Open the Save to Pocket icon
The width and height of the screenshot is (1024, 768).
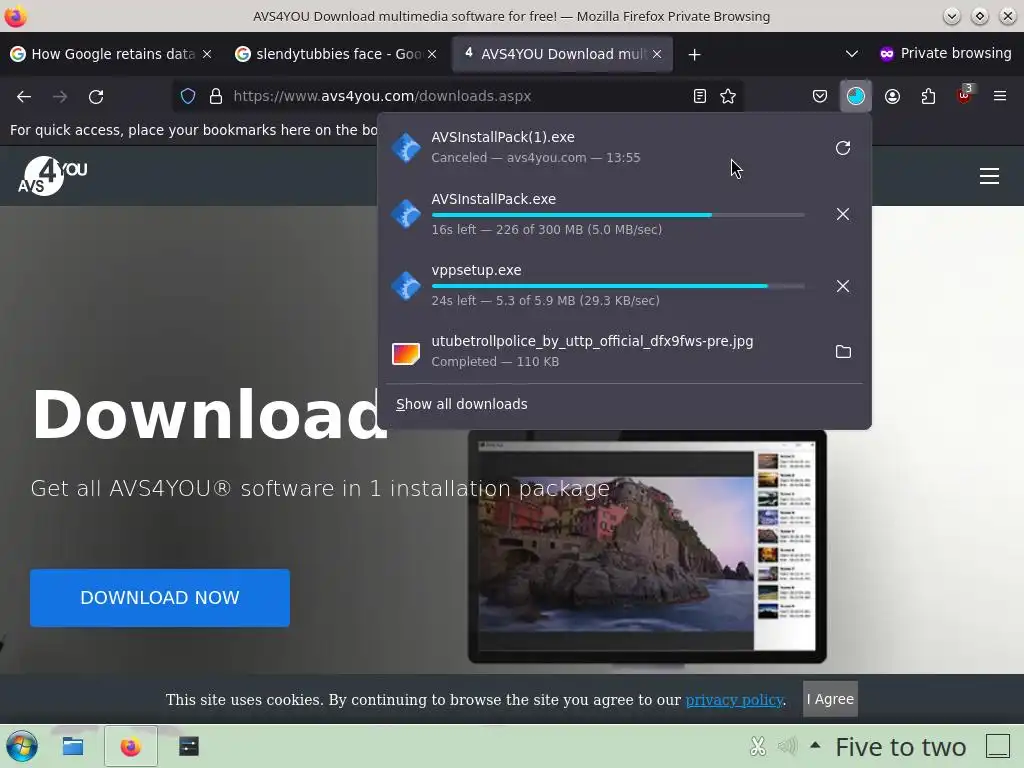(820, 97)
